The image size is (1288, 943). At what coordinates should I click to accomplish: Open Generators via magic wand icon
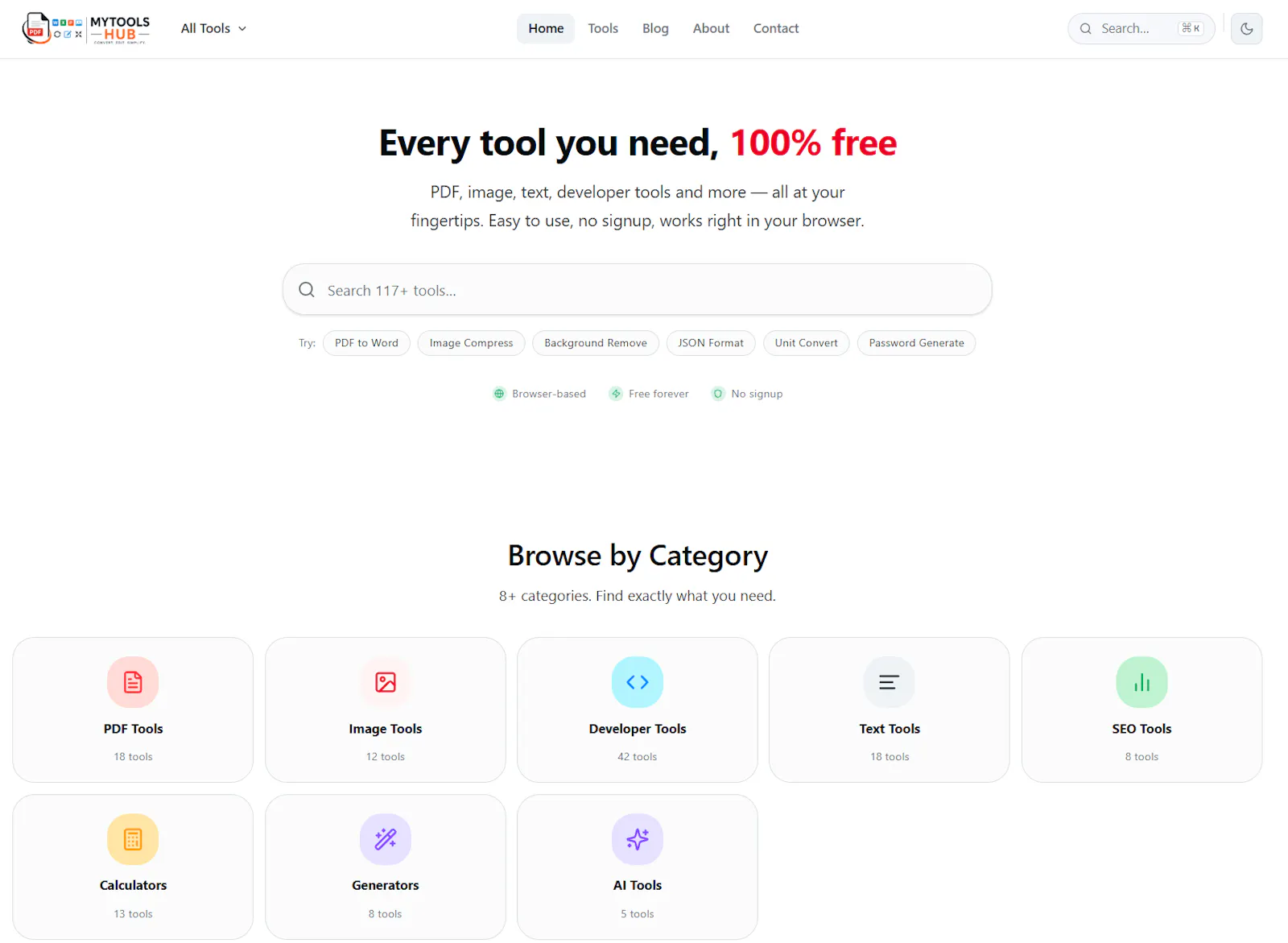tap(386, 840)
